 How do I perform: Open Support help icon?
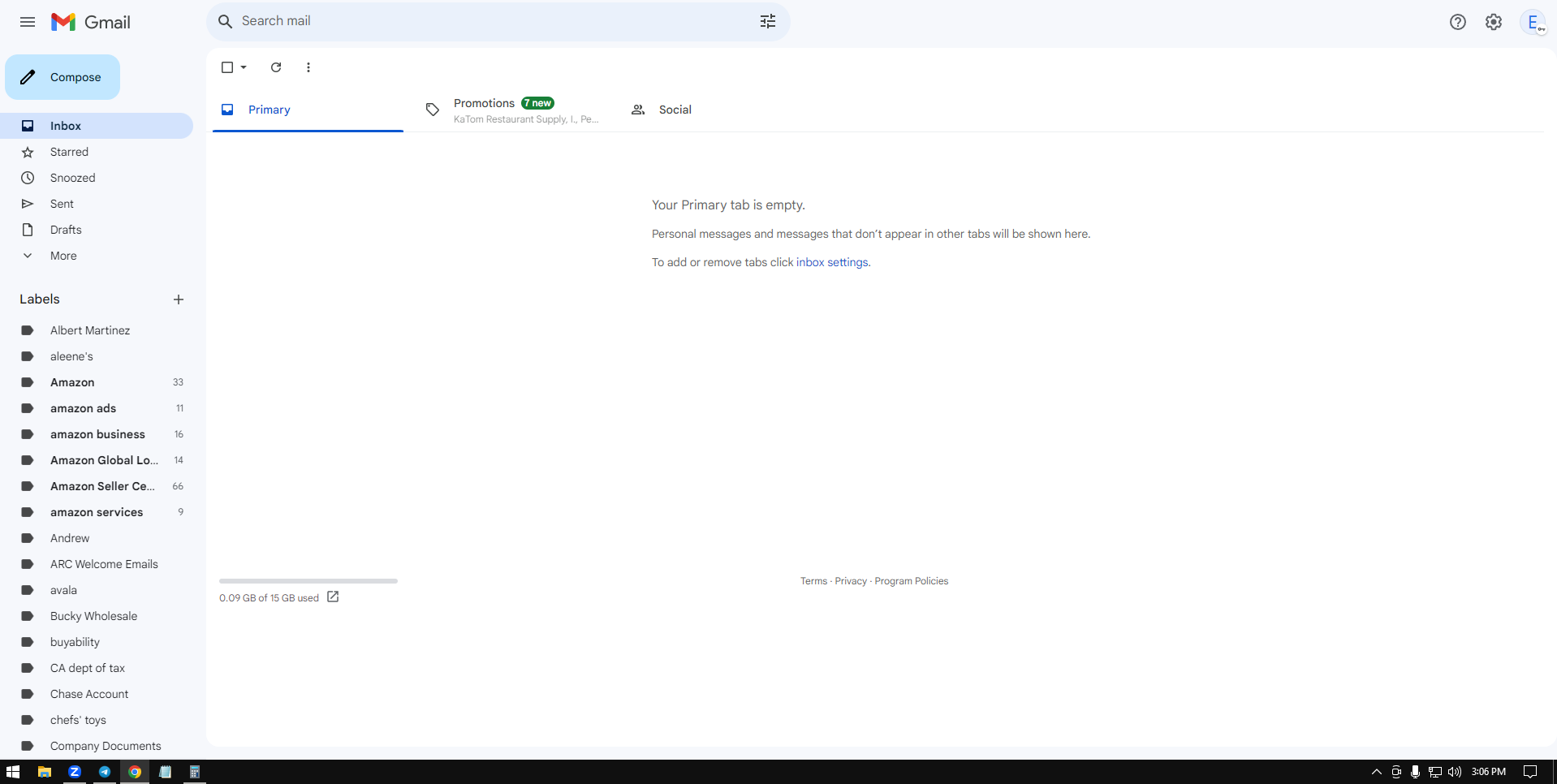point(1458,22)
